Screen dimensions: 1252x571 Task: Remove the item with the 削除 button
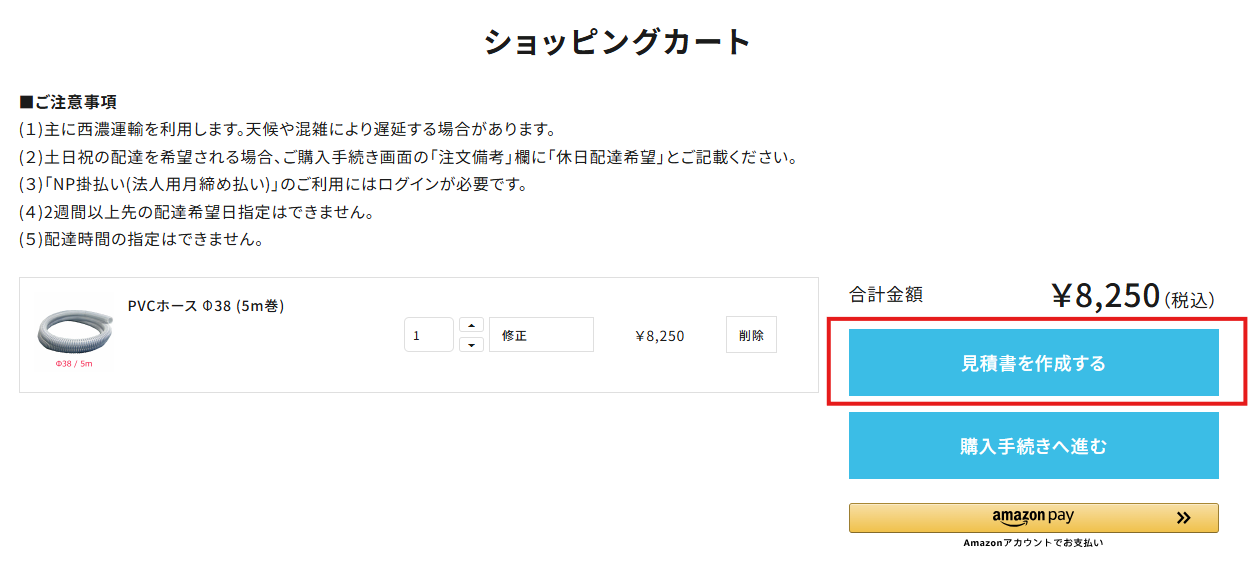tap(751, 335)
